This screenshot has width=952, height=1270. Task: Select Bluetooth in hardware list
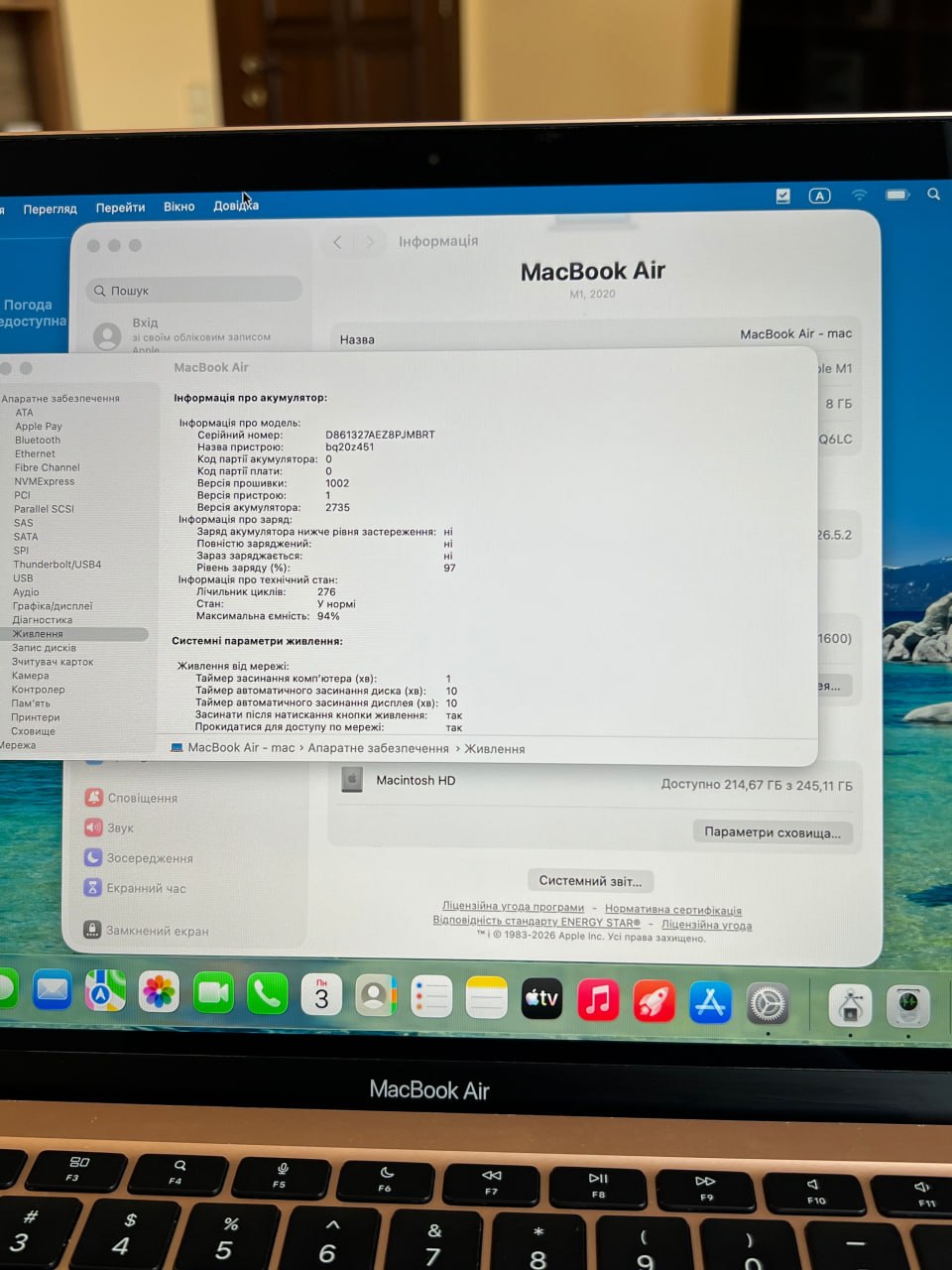[38, 441]
